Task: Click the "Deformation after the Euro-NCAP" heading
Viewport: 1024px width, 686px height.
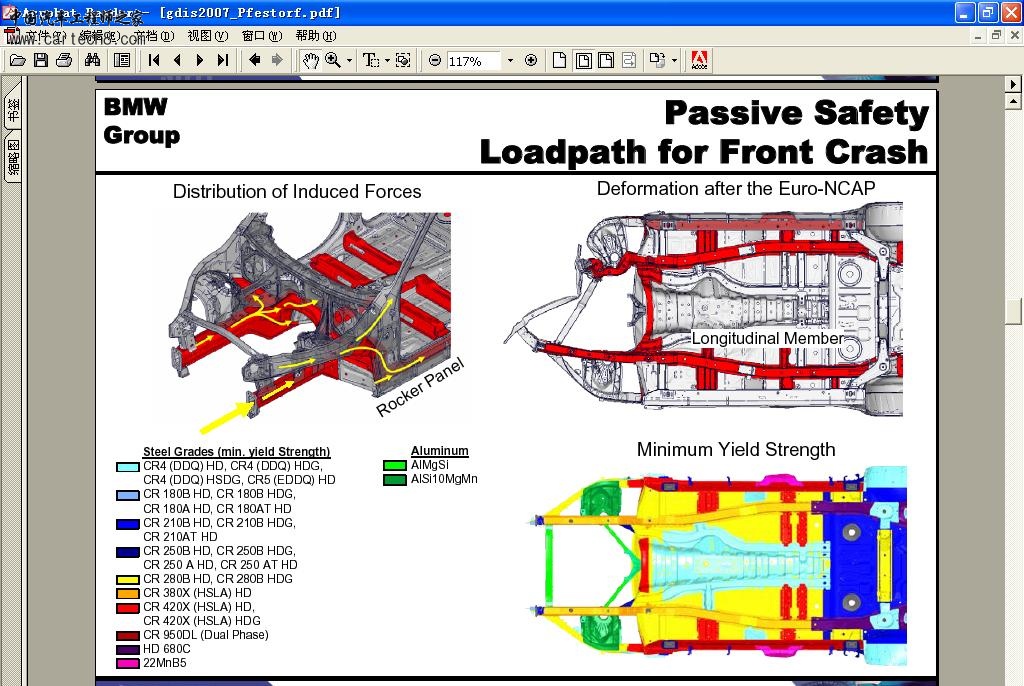Action: (736, 189)
